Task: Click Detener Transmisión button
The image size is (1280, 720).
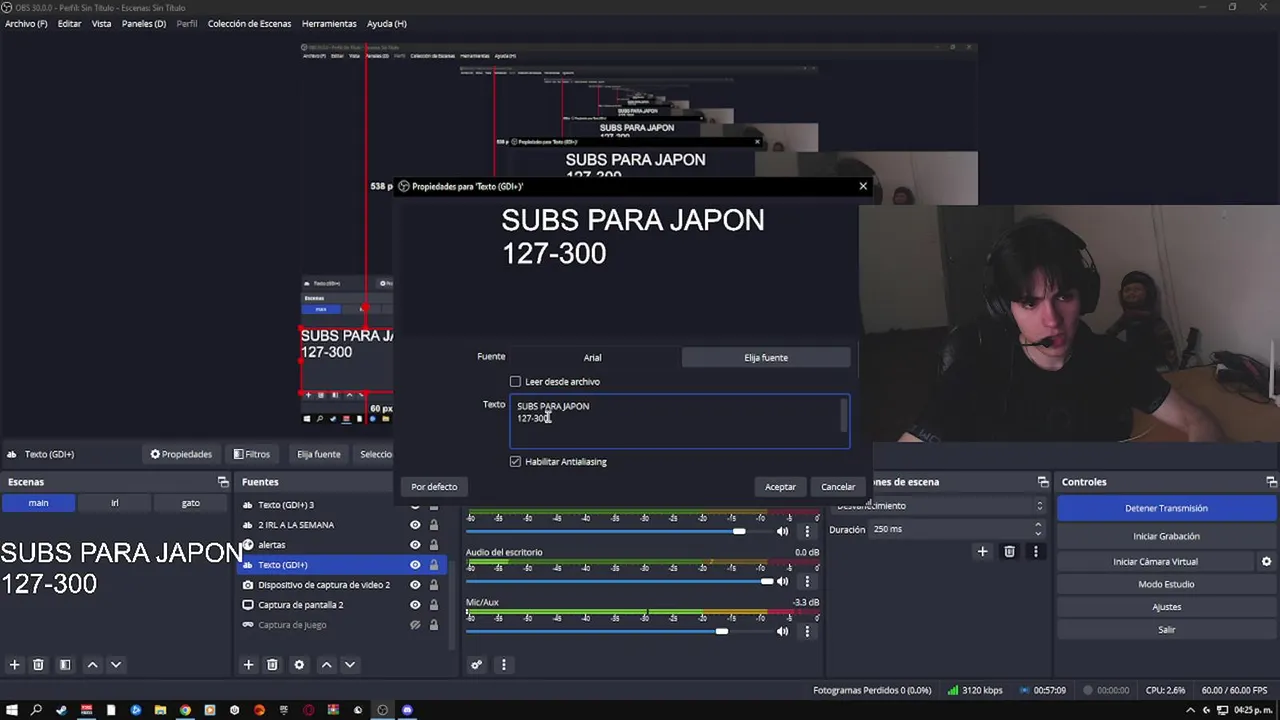Action: point(1166,508)
